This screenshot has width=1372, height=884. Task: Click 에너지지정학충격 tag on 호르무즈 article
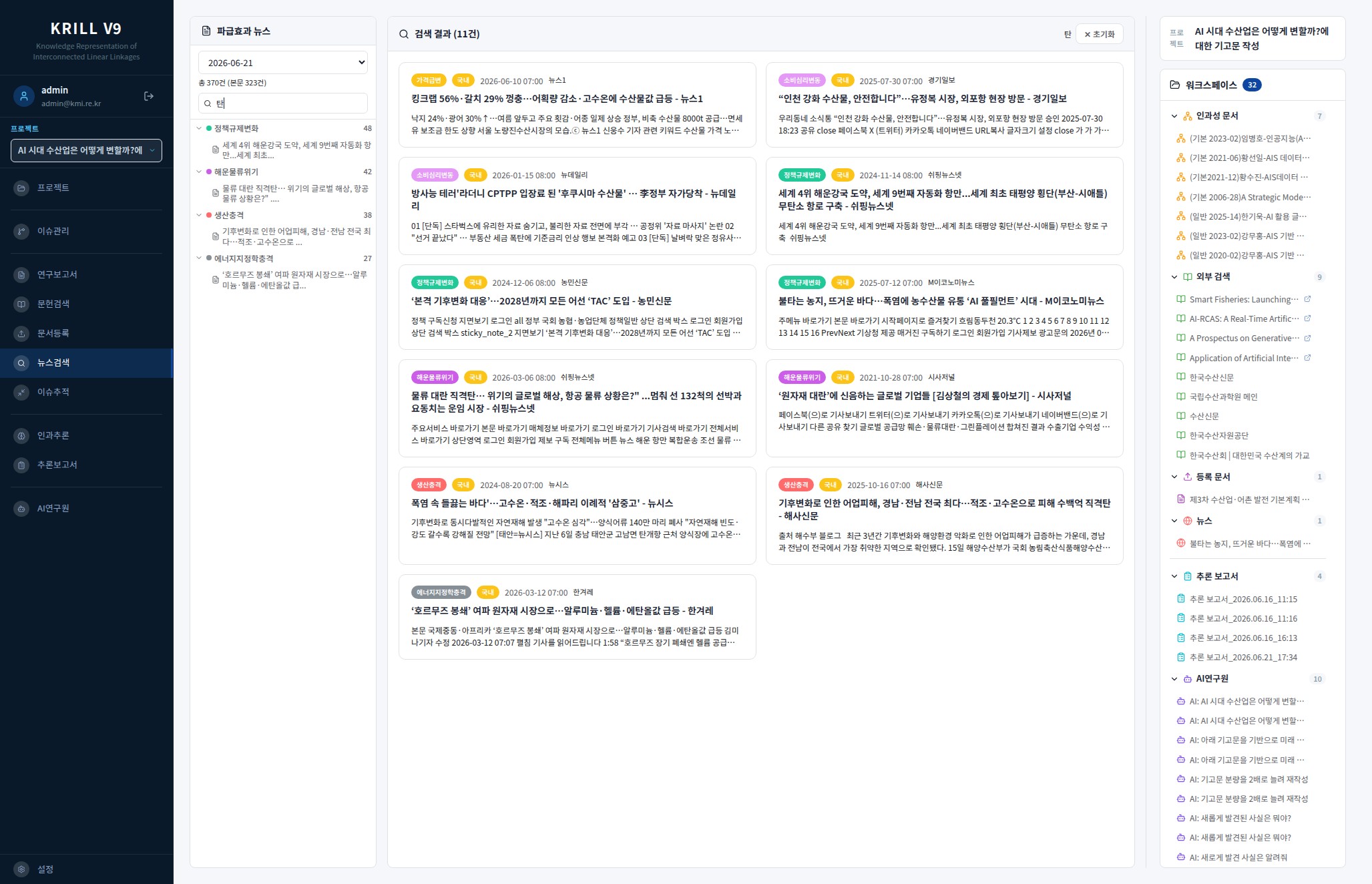pos(441,592)
